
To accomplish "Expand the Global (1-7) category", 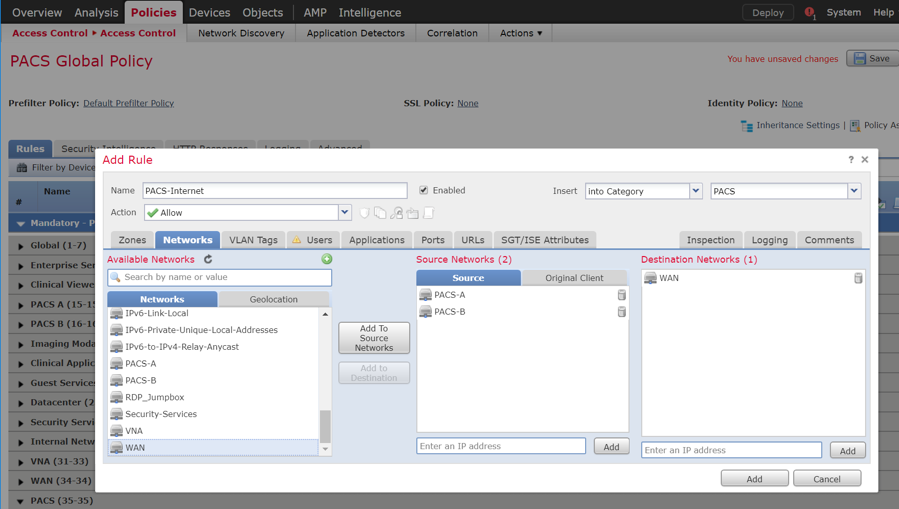I will pyautogui.click(x=21, y=246).
